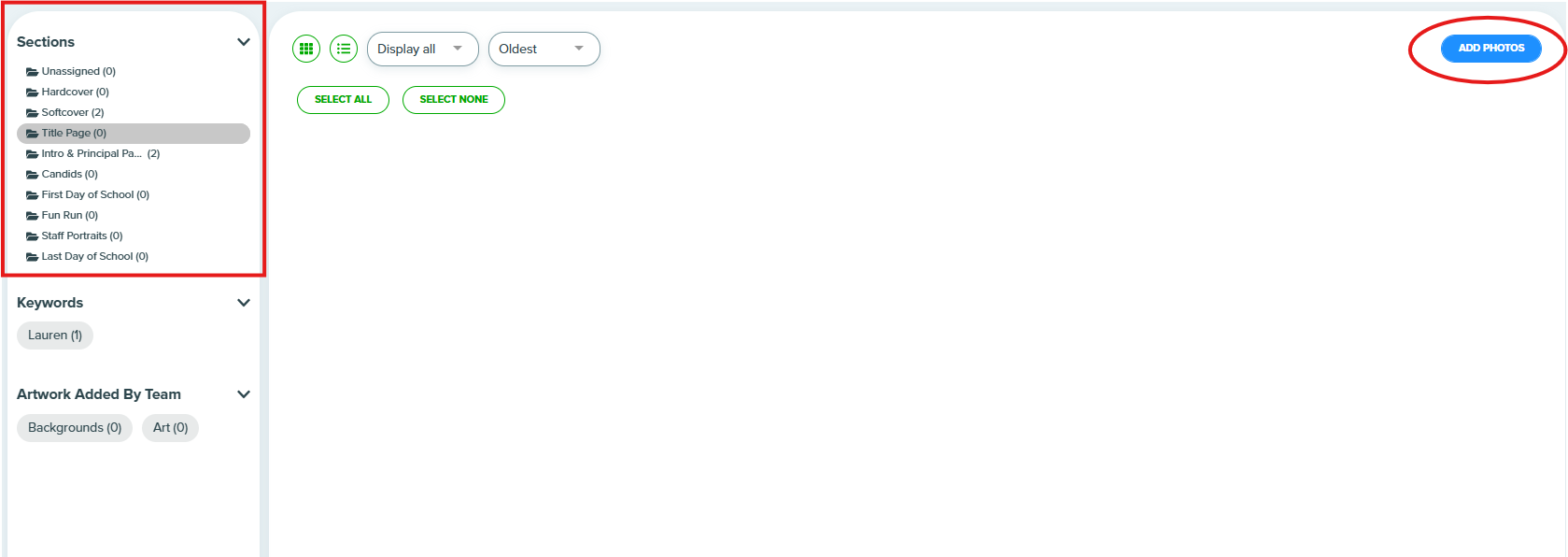Select the Art (0) artwork tag
This screenshot has width=1568, height=557.
click(170, 428)
